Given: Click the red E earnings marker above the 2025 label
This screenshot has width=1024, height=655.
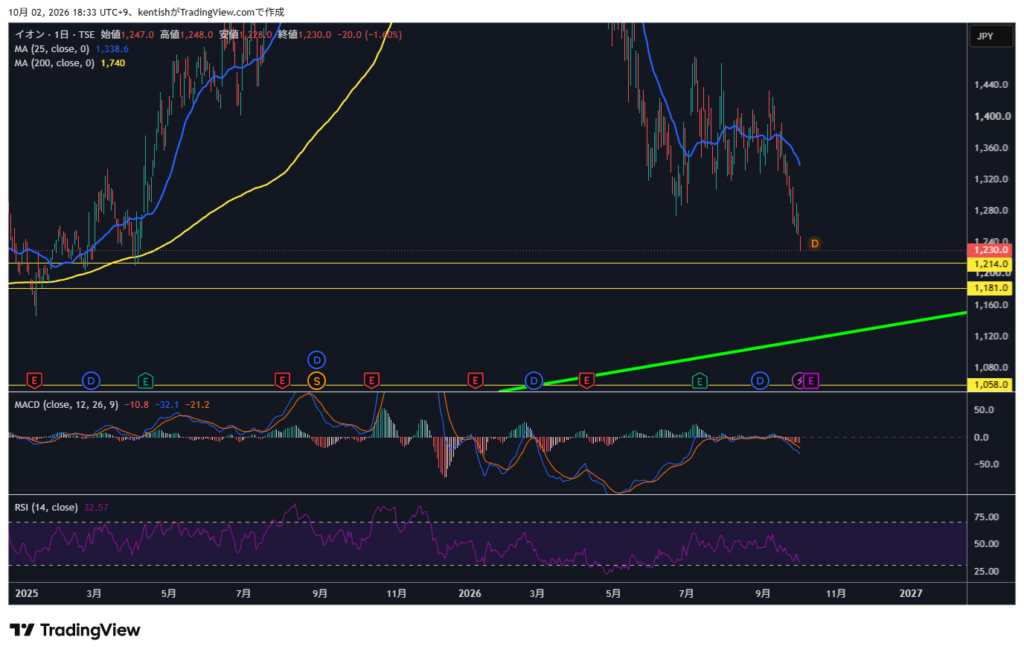Looking at the screenshot, I should pyautogui.click(x=34, y=380).
